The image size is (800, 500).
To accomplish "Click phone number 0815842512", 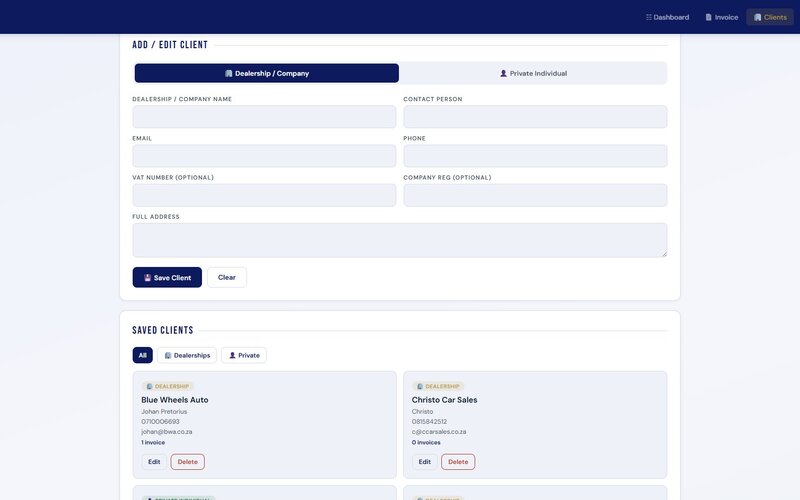I will (429, 421).
